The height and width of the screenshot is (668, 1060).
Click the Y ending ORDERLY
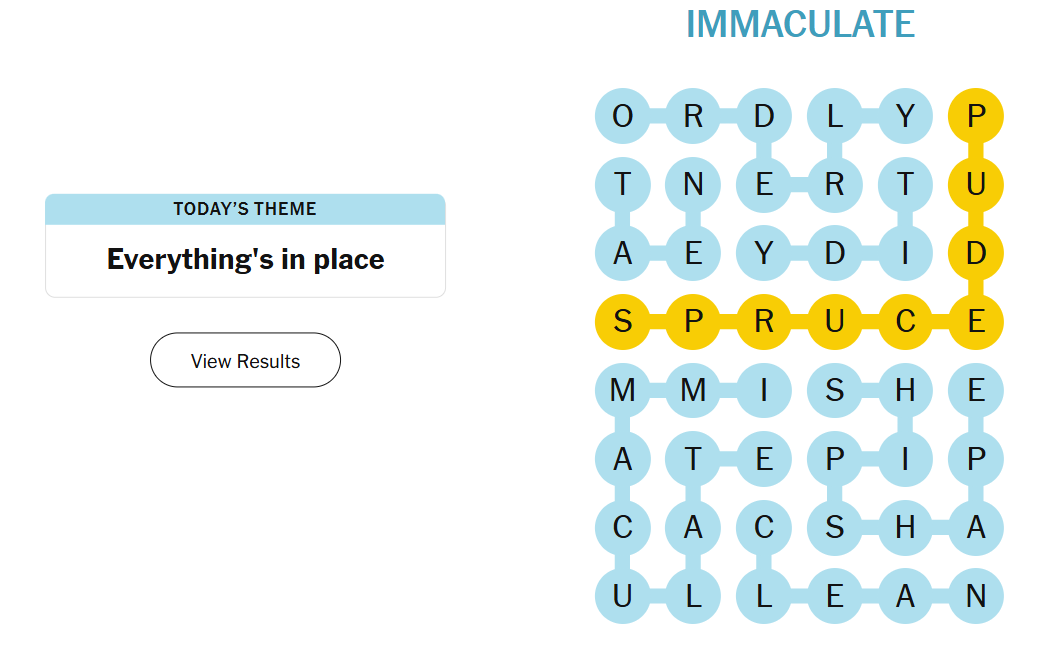point(905,116)
